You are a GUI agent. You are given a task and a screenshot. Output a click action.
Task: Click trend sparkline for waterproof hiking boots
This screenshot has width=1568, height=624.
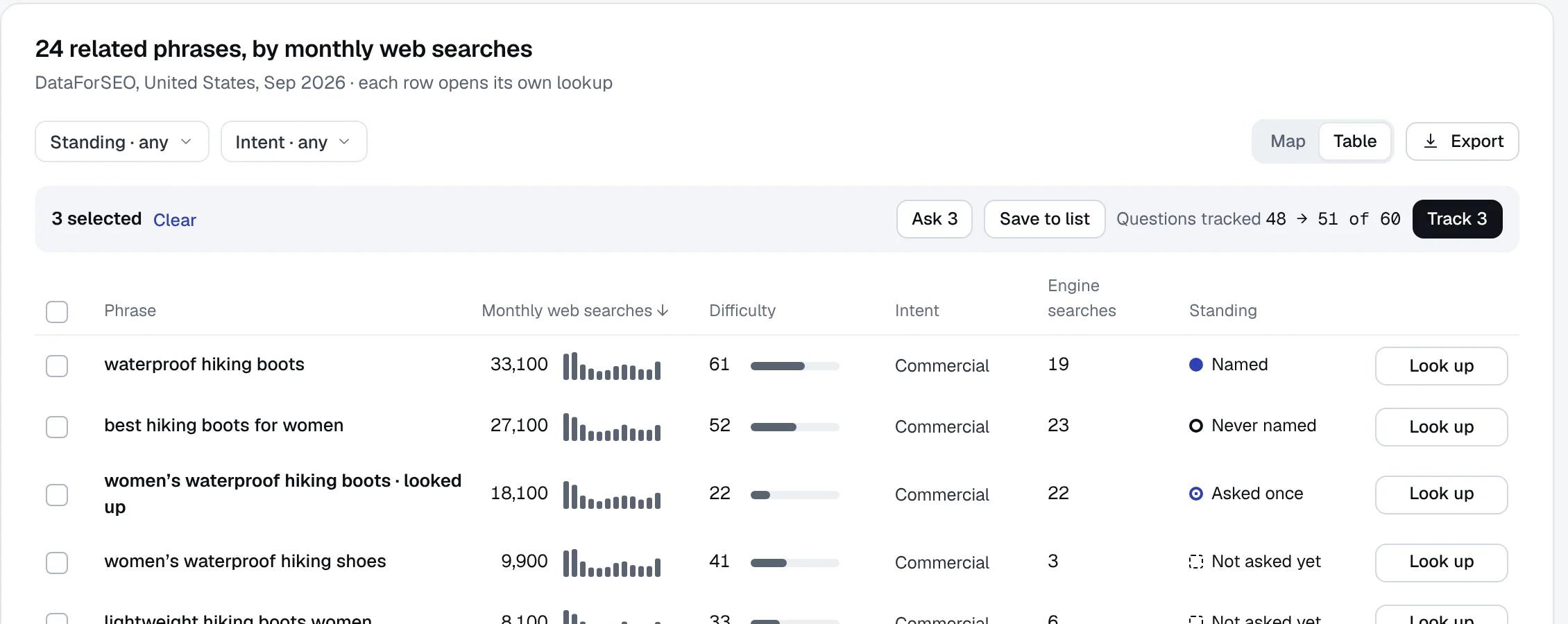coord(611,366)
